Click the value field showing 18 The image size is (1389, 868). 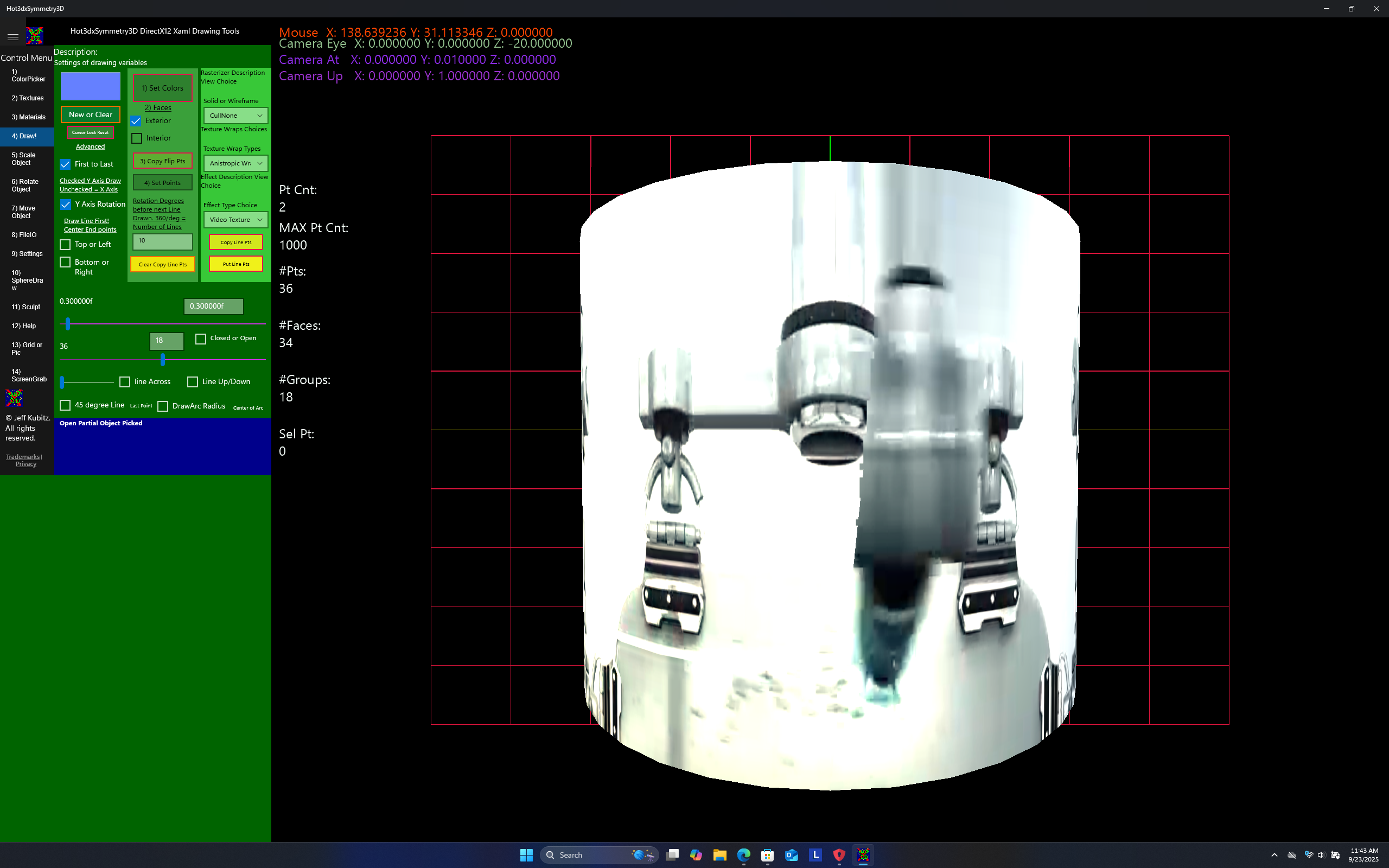(166, 341)
